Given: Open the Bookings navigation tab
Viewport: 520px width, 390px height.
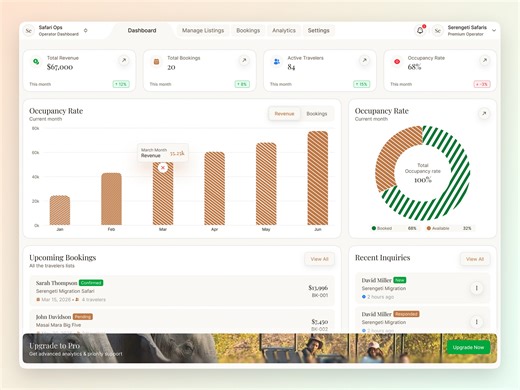Looking at the screenshot, I should pyautogui.click(x=248, y=30).
